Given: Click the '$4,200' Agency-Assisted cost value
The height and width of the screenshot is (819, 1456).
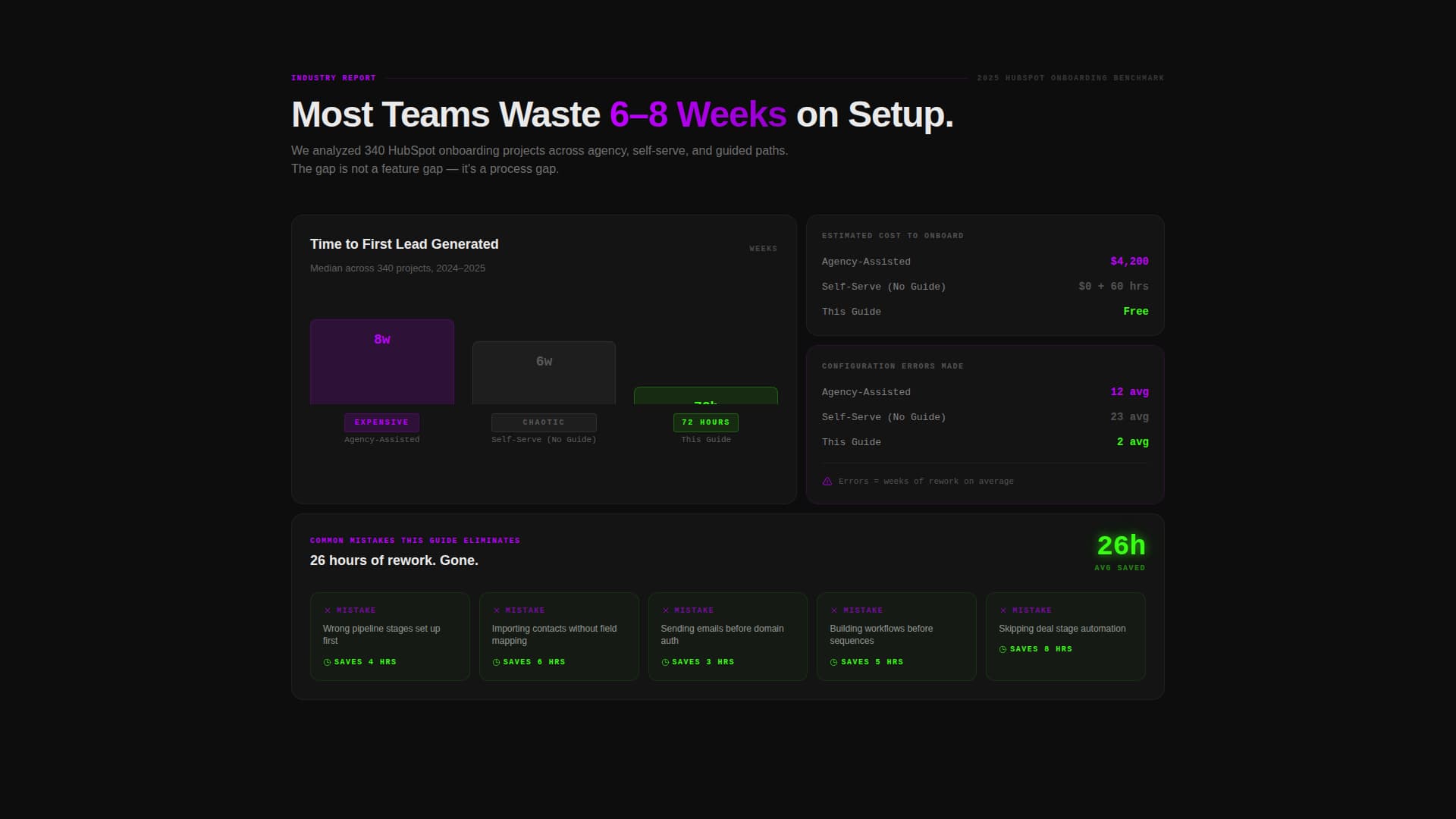Looking at the screenshot, I should pyautogui.click(x=1129, y=261).
